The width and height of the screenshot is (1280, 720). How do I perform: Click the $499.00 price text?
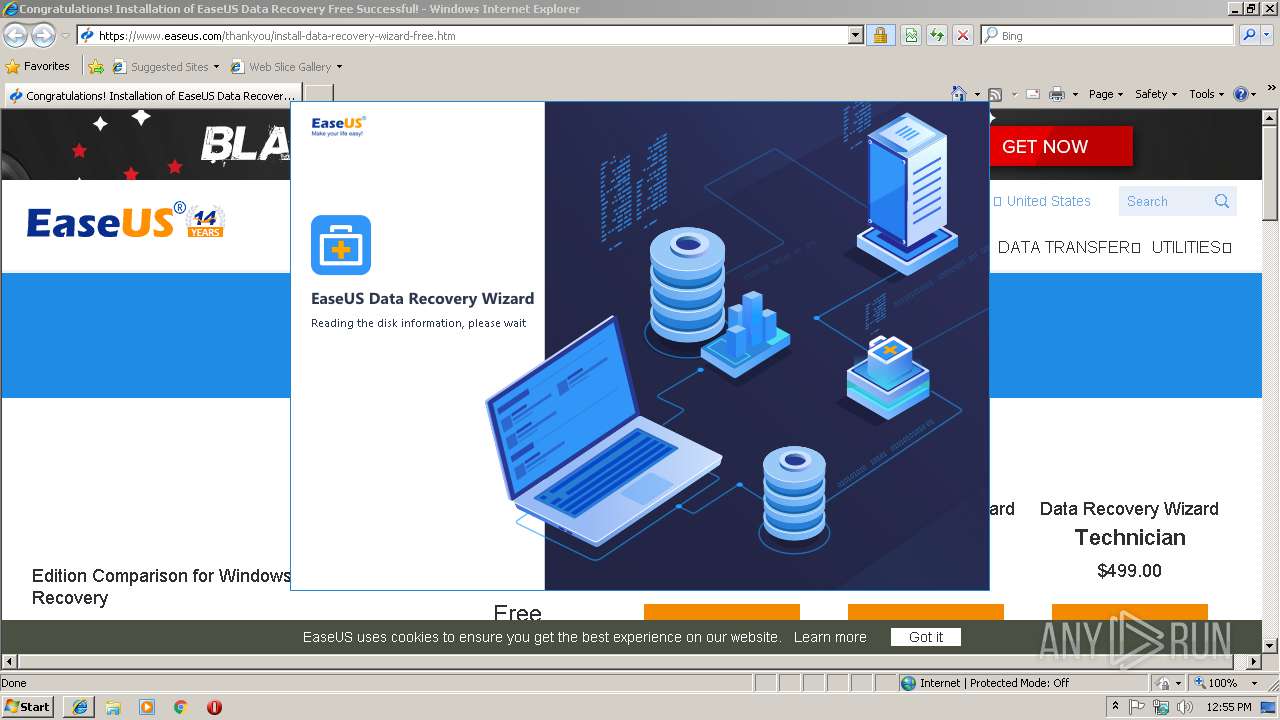[x=1129, y=571]
